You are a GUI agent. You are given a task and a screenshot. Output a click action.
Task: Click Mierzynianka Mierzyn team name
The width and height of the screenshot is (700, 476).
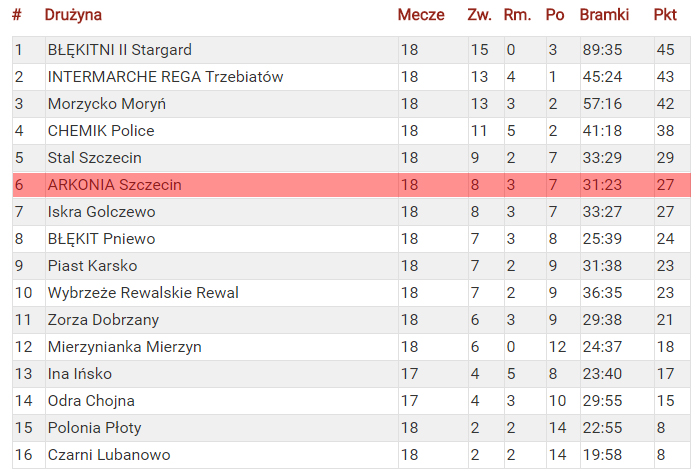coord(125,347)
